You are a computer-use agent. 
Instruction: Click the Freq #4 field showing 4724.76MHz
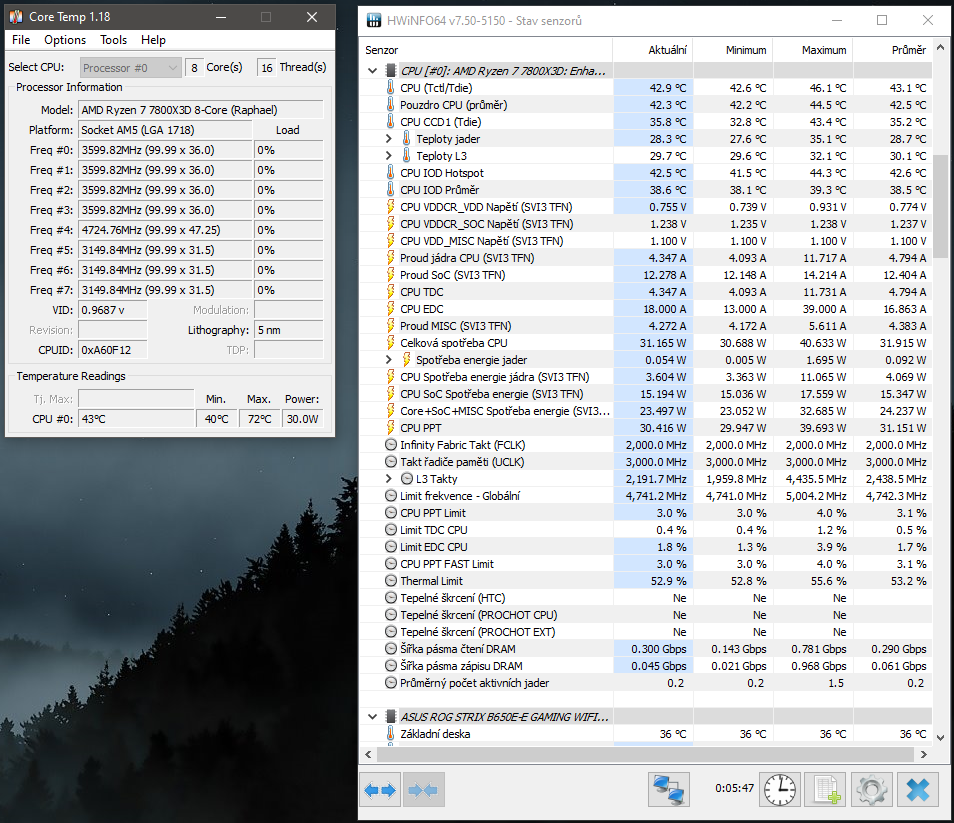point(165,230)
